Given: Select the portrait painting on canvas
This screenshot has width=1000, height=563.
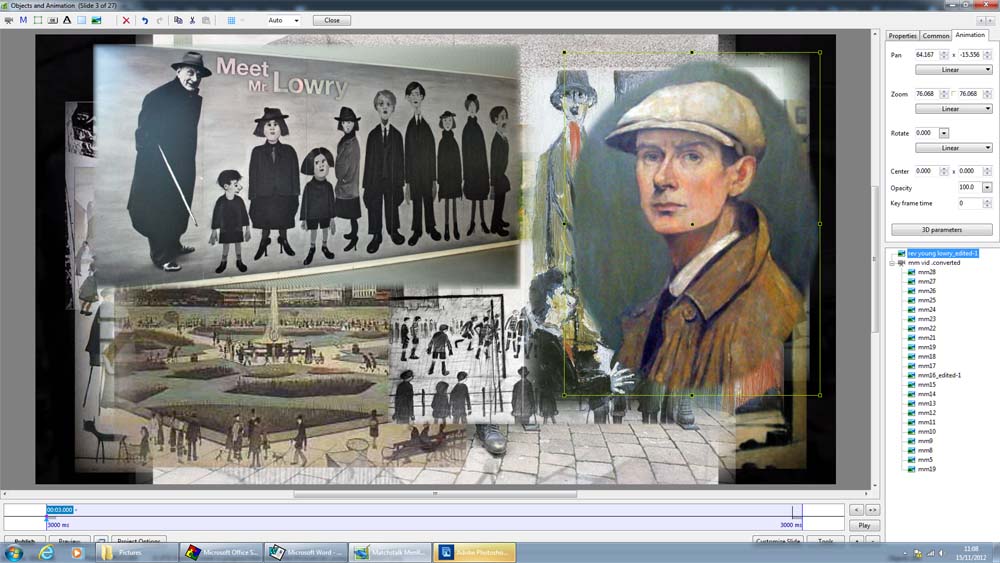Looking at the screenshot, I should pyautogui.click(x=692, y=224).
